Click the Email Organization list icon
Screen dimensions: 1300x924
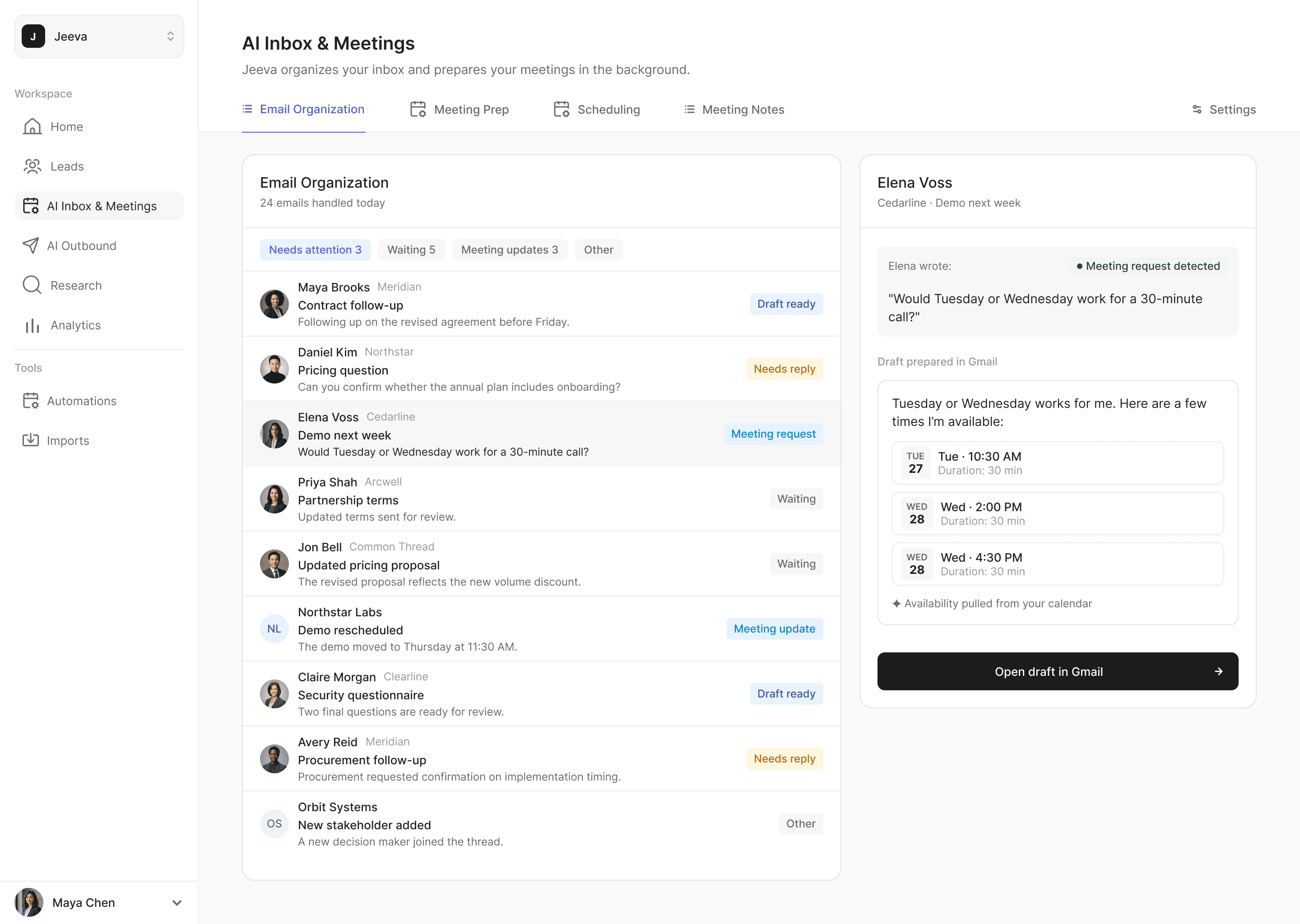pyautogui.click(x=247, y=109)
